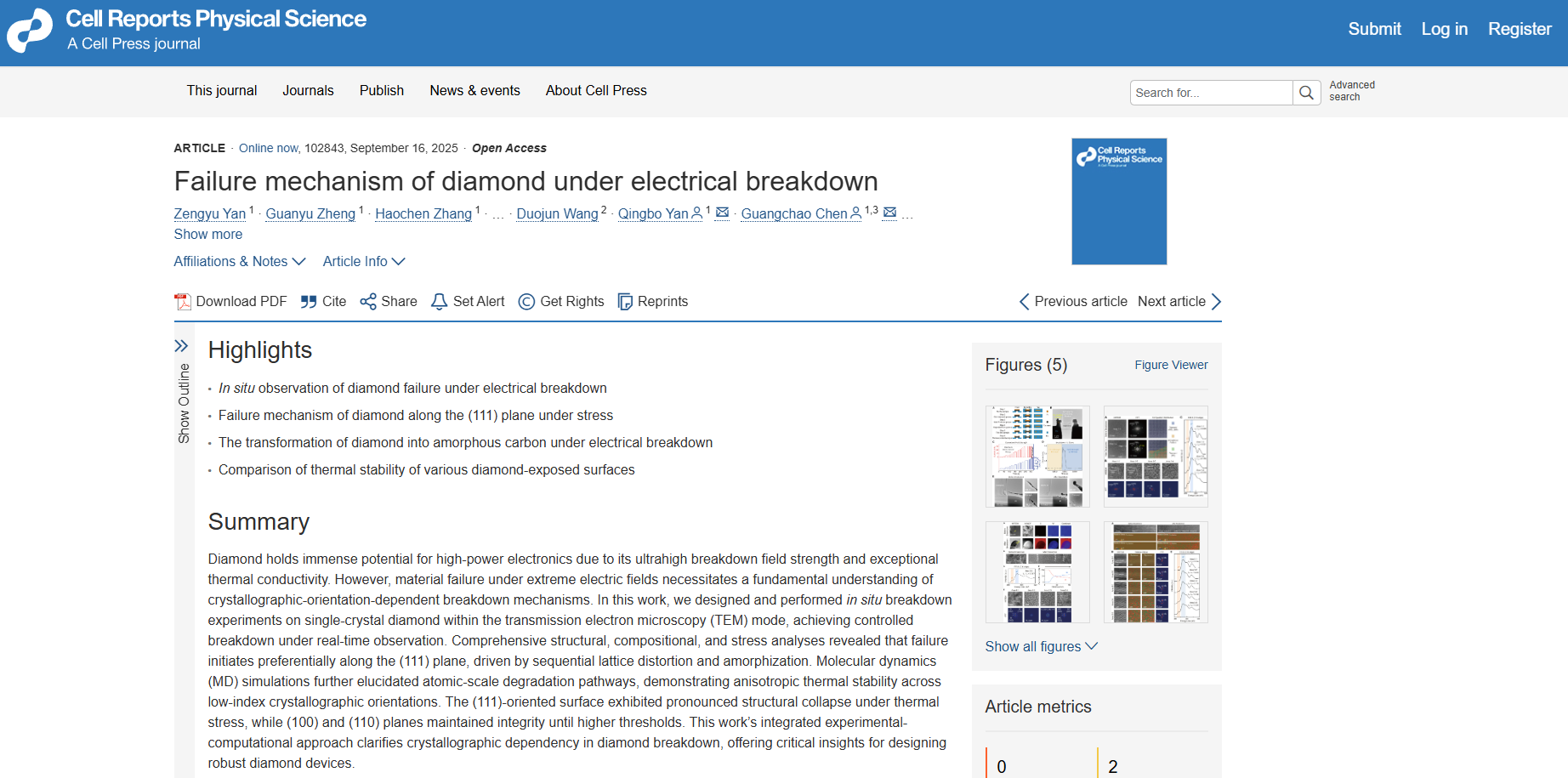Click the Cell Press logo icon
The image size is (1568, 778).
click(x=30, y=31)
